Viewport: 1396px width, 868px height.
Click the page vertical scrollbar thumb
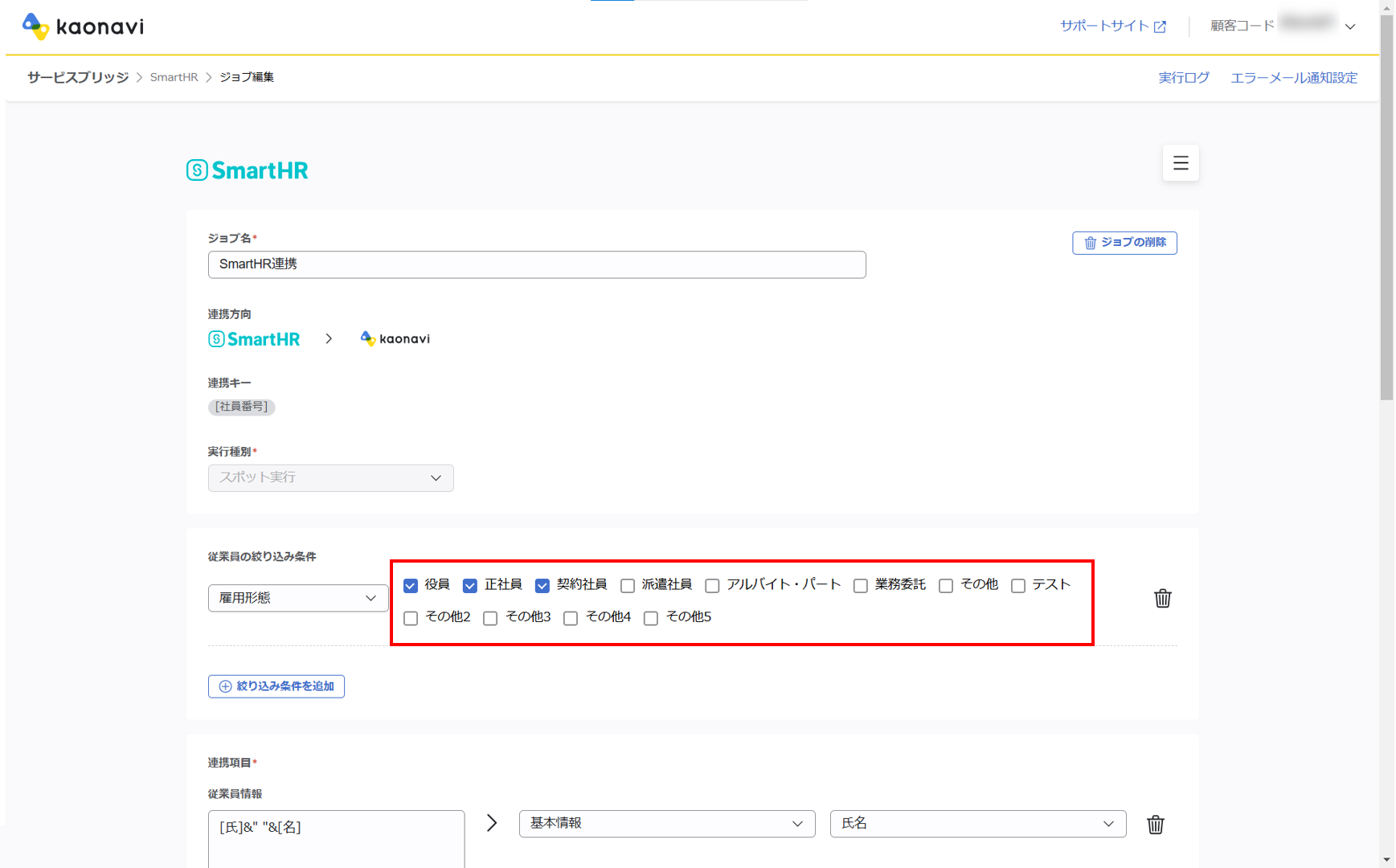point(1387,207)
